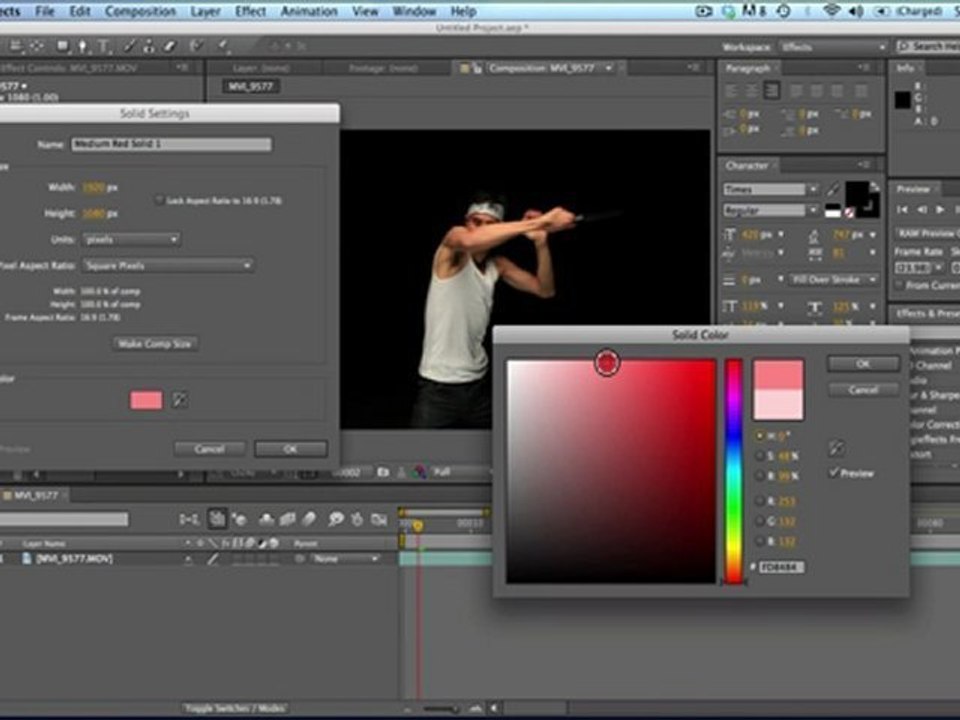
Task: Step back one frame in Preview panel
Action: [921, 210]
